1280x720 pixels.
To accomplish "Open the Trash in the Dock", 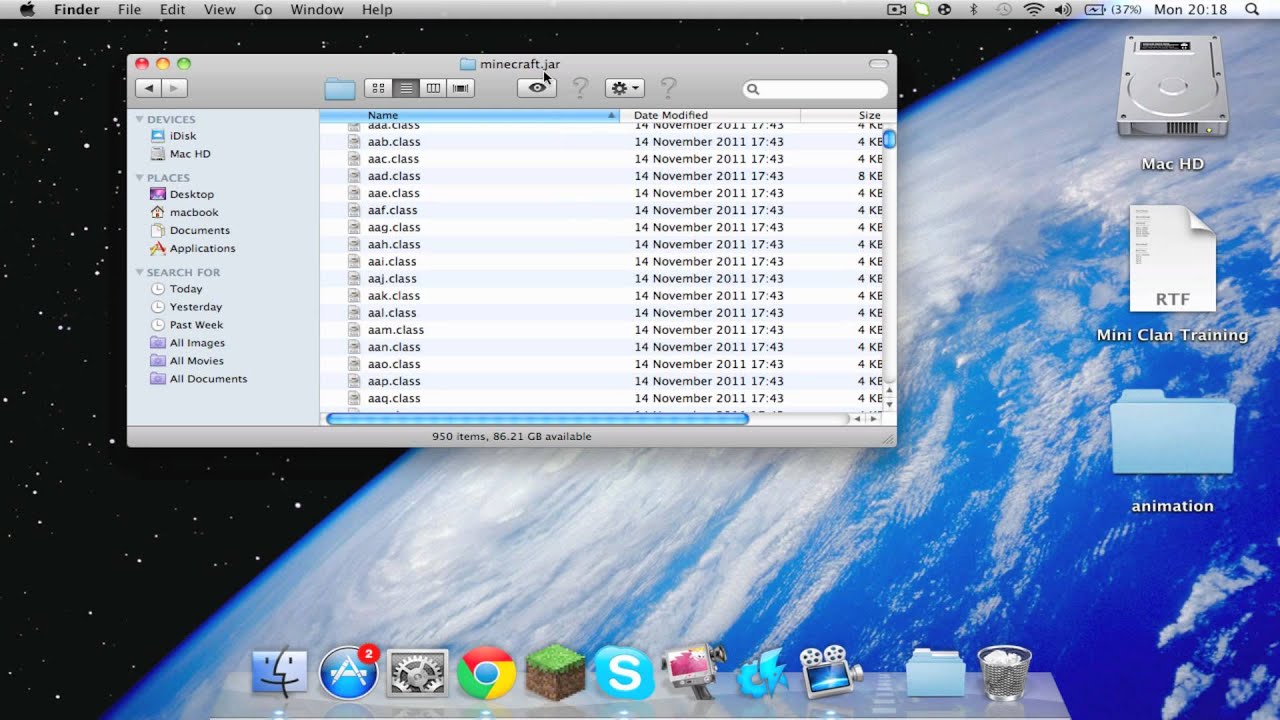I will click(1004, 672).
